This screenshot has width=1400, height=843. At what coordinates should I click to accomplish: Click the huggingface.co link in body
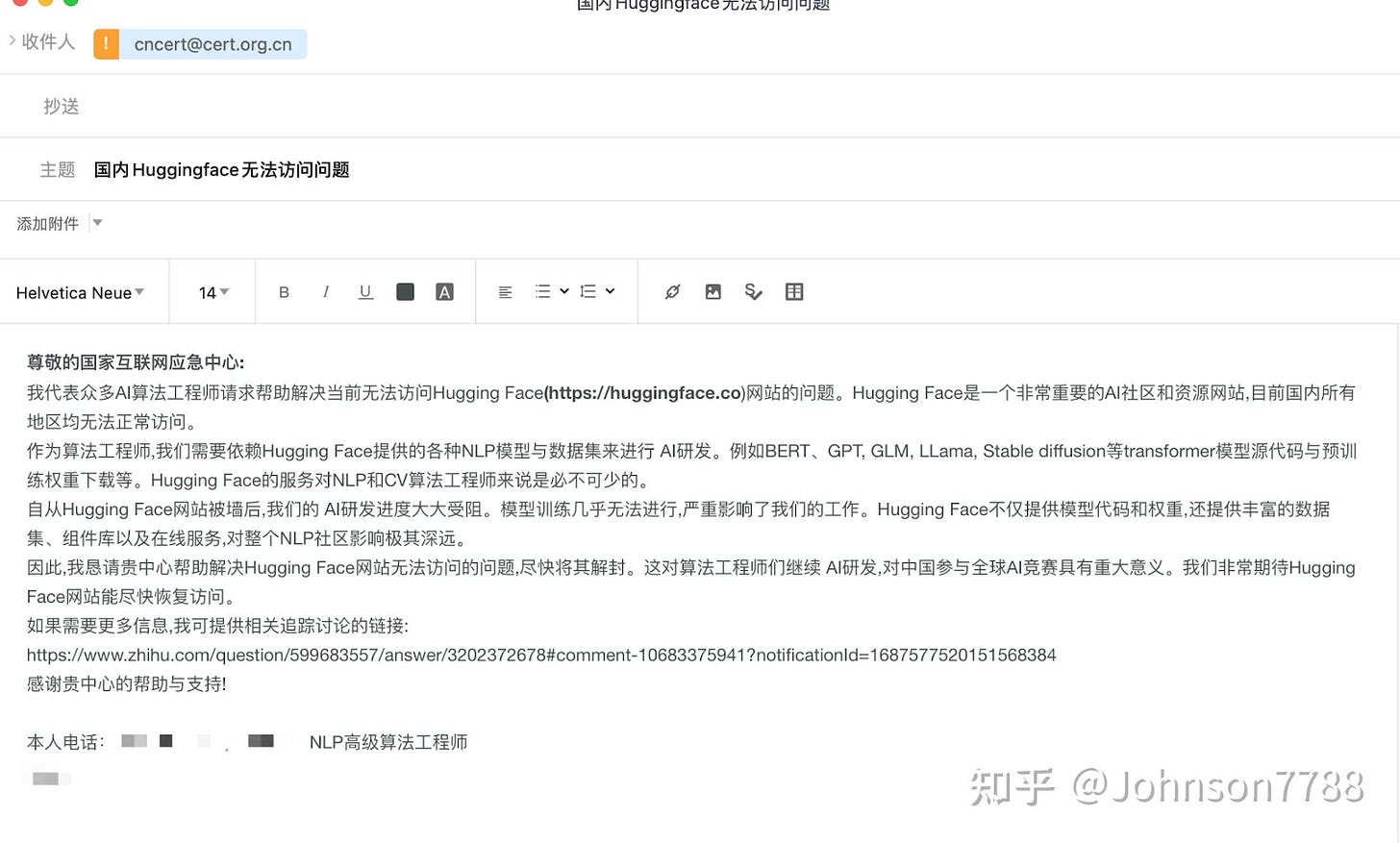click(644, 392)
